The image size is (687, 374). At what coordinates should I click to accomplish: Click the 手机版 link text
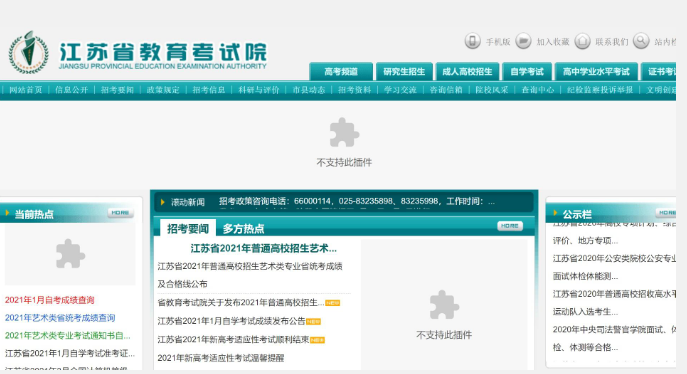[x=498, y=42]
